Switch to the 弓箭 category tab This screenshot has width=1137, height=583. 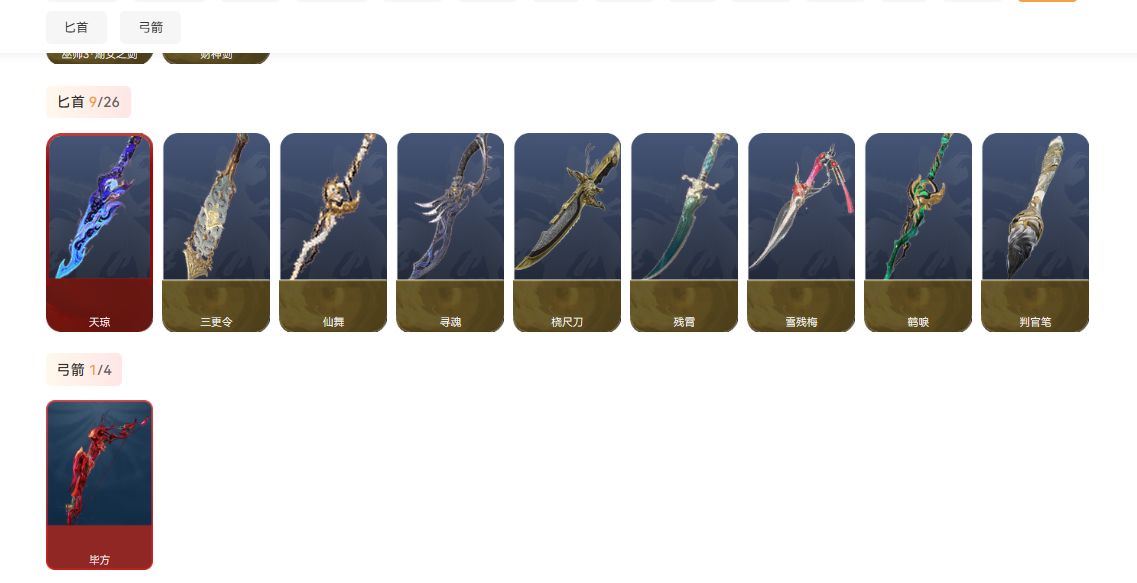150,28
